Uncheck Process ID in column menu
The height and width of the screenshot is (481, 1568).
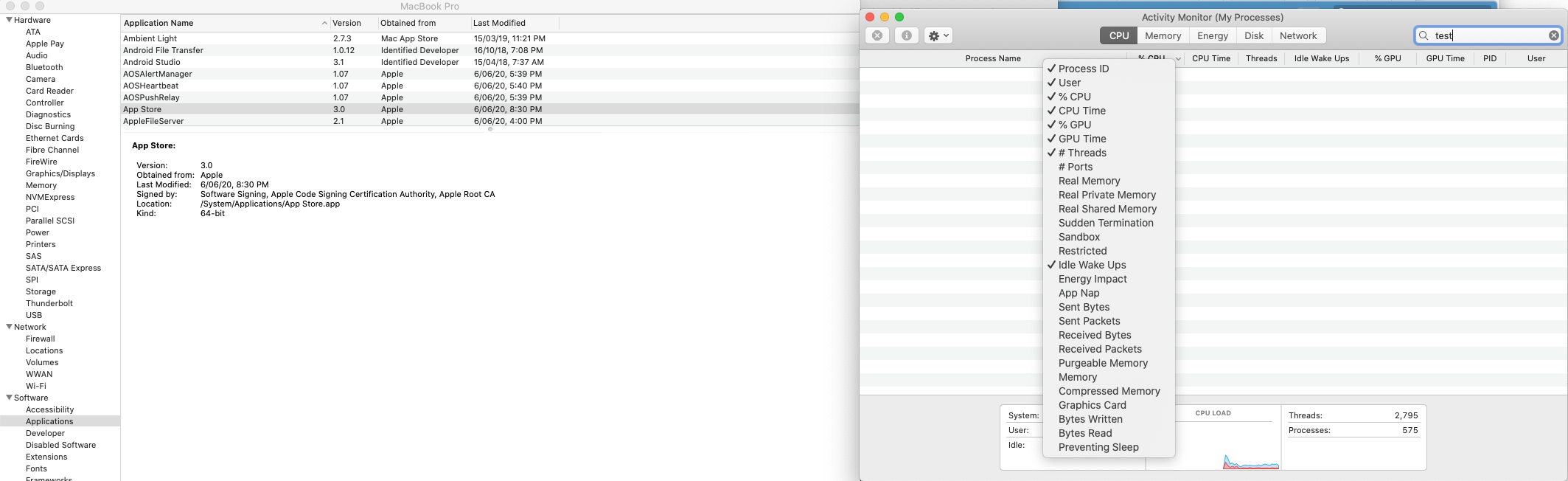[x=1109, y=69]
